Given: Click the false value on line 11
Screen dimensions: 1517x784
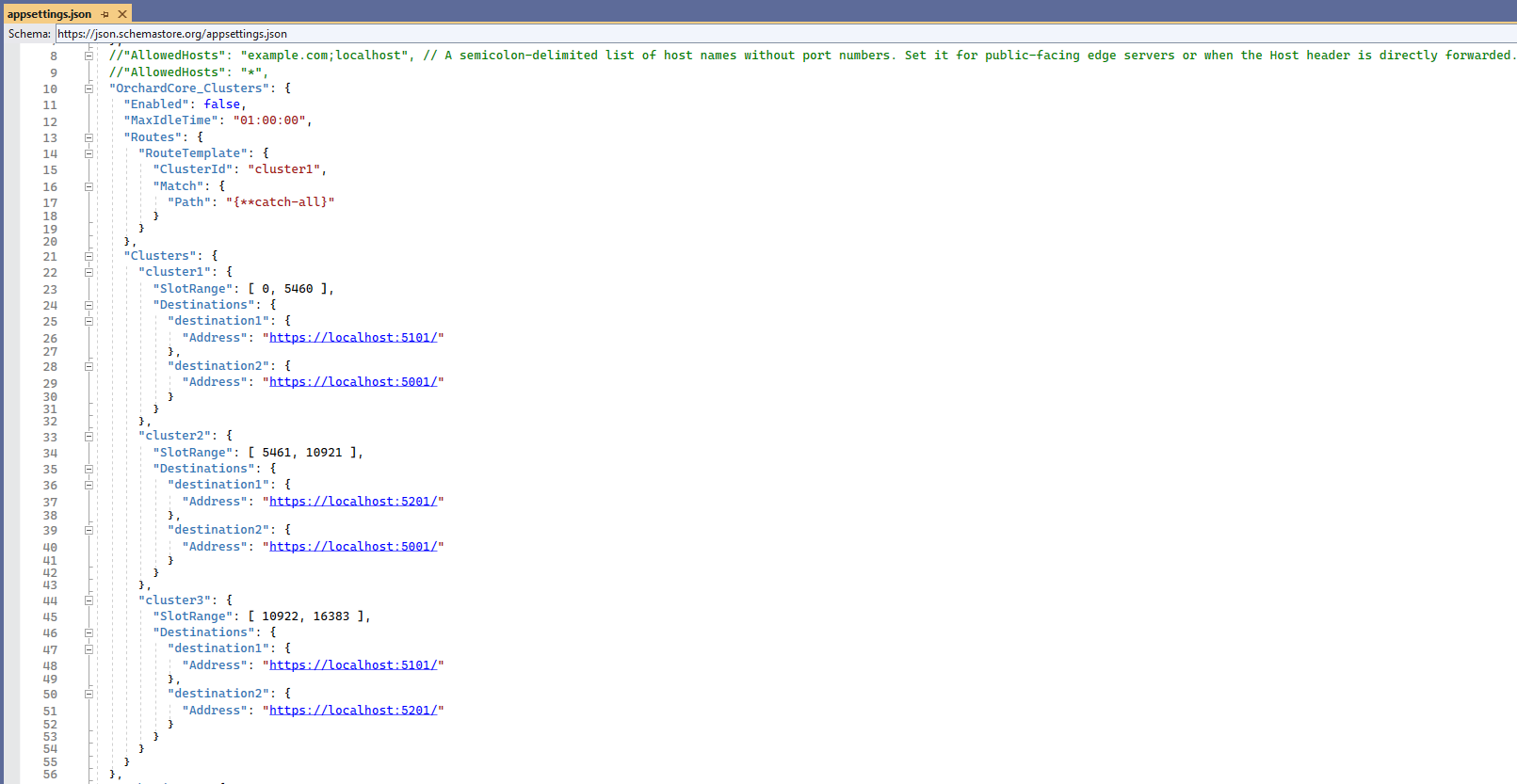Looking at the screenshot, I should click(222, 104).
